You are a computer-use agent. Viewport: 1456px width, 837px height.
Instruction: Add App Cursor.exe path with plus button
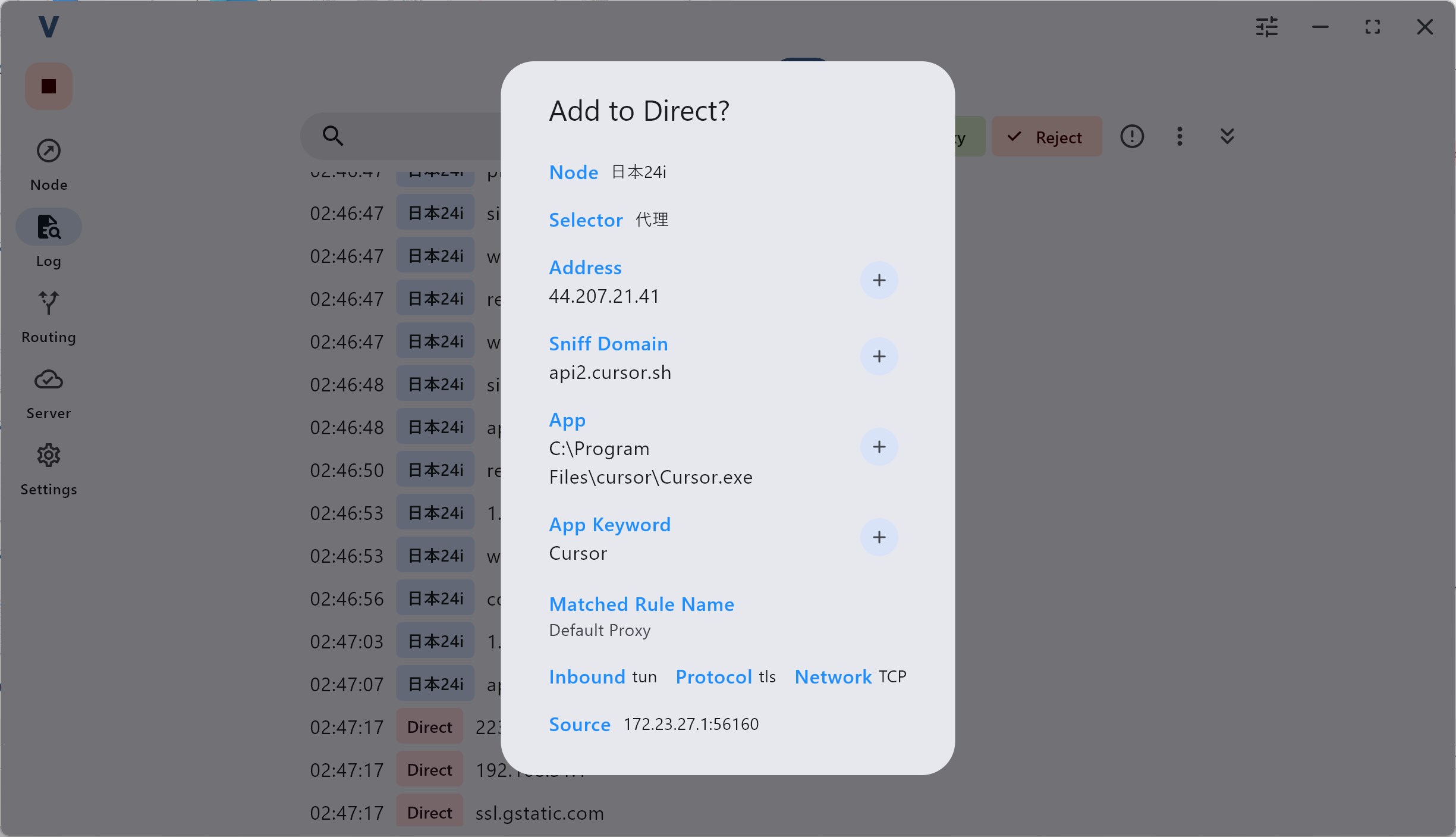coord(879,447)
